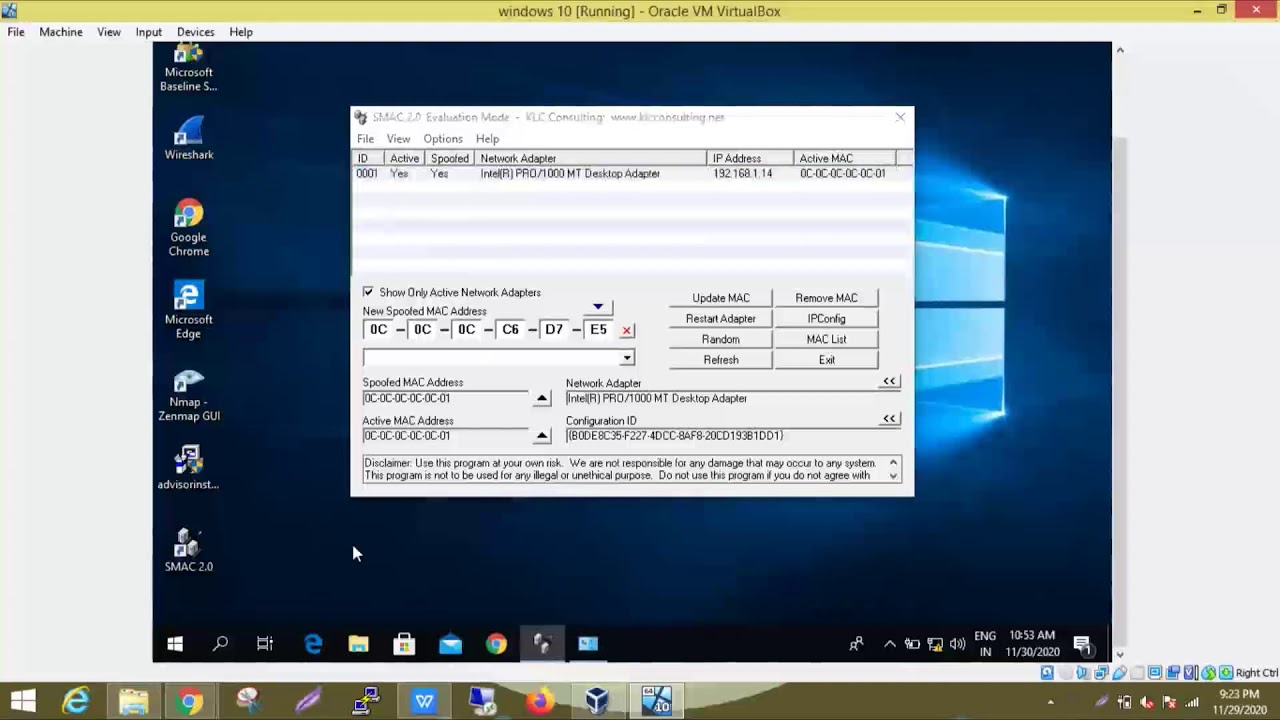Screen dimensions: 1280x720
Task: Click the Restart Adapter button
Action: tap(721, 319)
